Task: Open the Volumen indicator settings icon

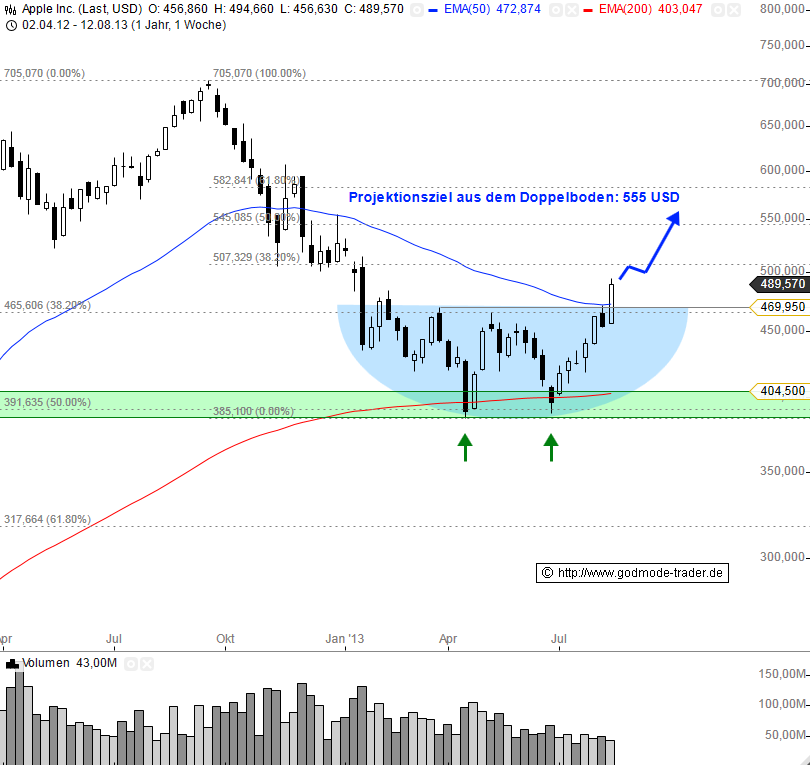Action: [x=130, y=663]
